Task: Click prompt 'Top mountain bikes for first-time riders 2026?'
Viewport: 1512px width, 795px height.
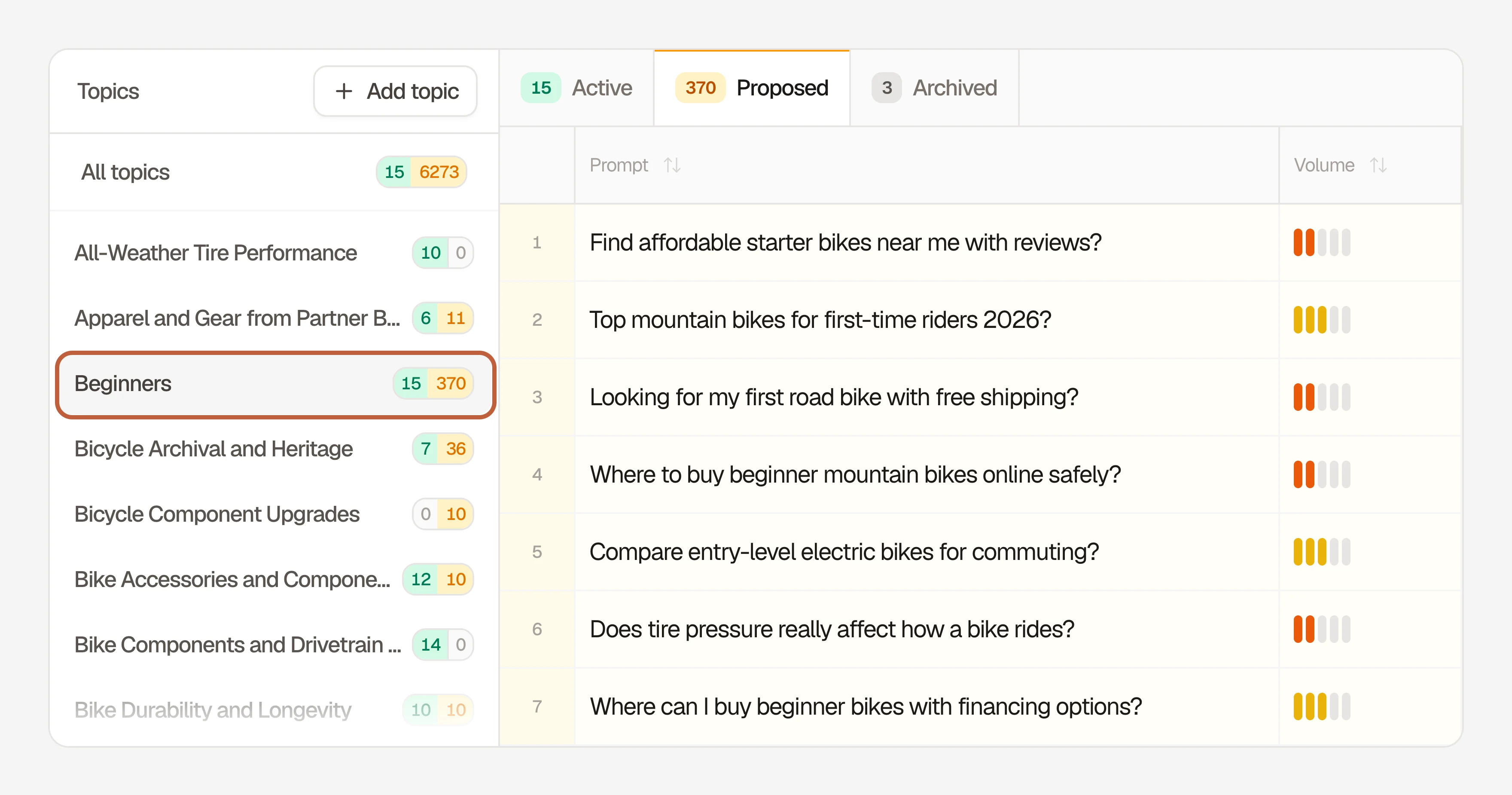Action: [x=820, y=320]
